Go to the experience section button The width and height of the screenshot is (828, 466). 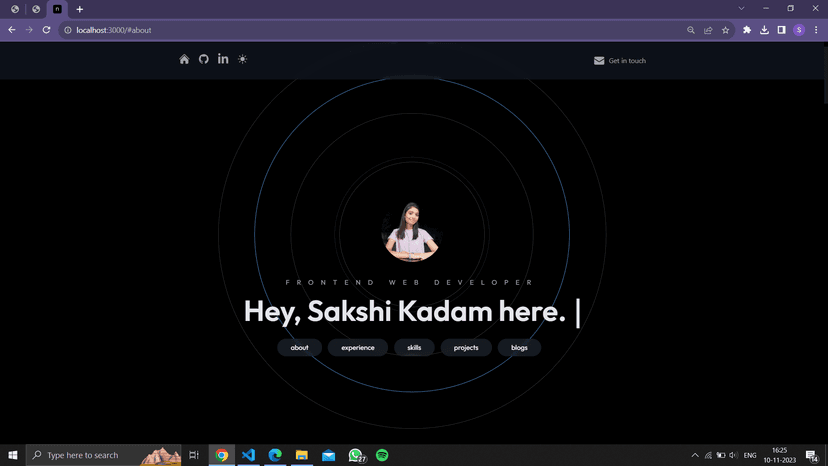(x=358, y=348)
